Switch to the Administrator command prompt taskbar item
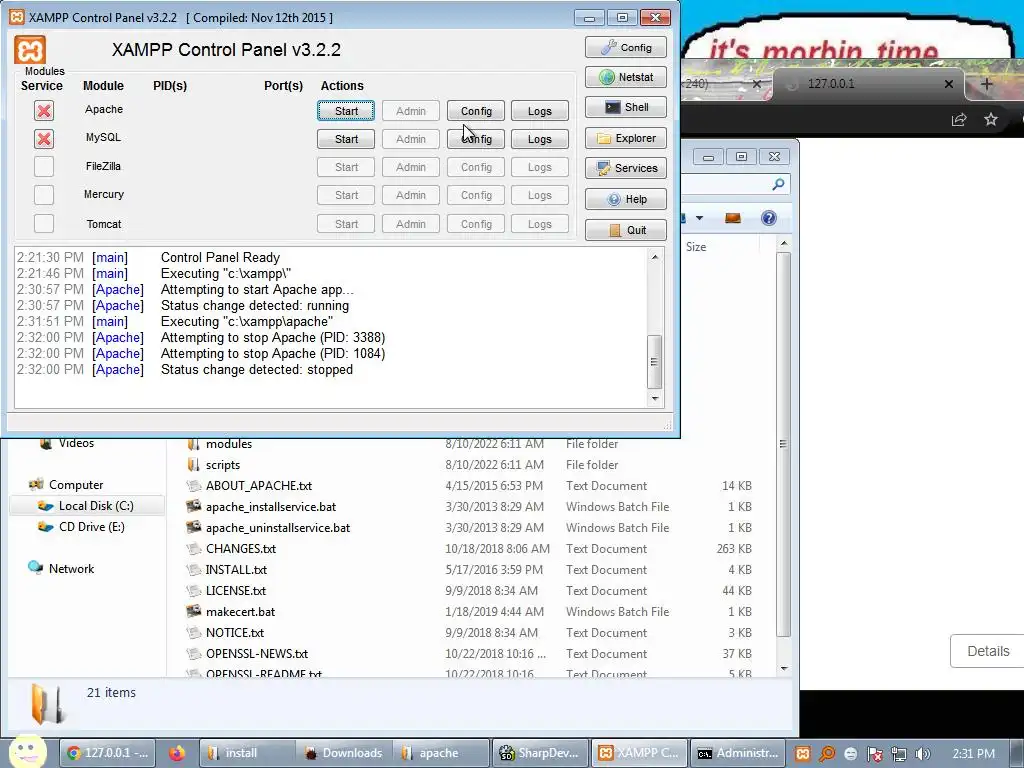This screenshot has width=1024, height=768. [738, 753]
